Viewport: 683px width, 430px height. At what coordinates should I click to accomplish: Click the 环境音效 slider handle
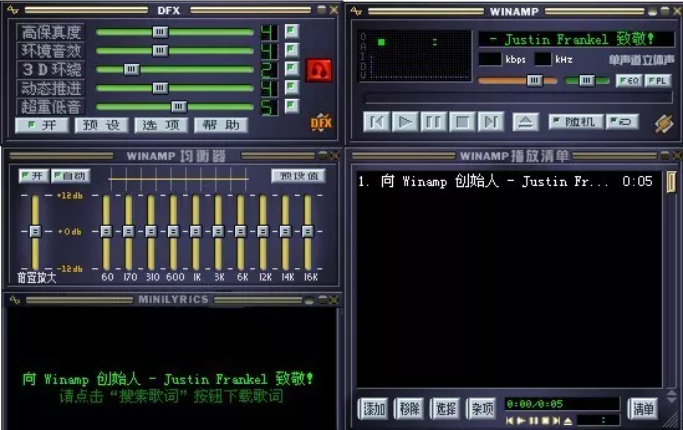pyautogui.click(x=160, y=51)
